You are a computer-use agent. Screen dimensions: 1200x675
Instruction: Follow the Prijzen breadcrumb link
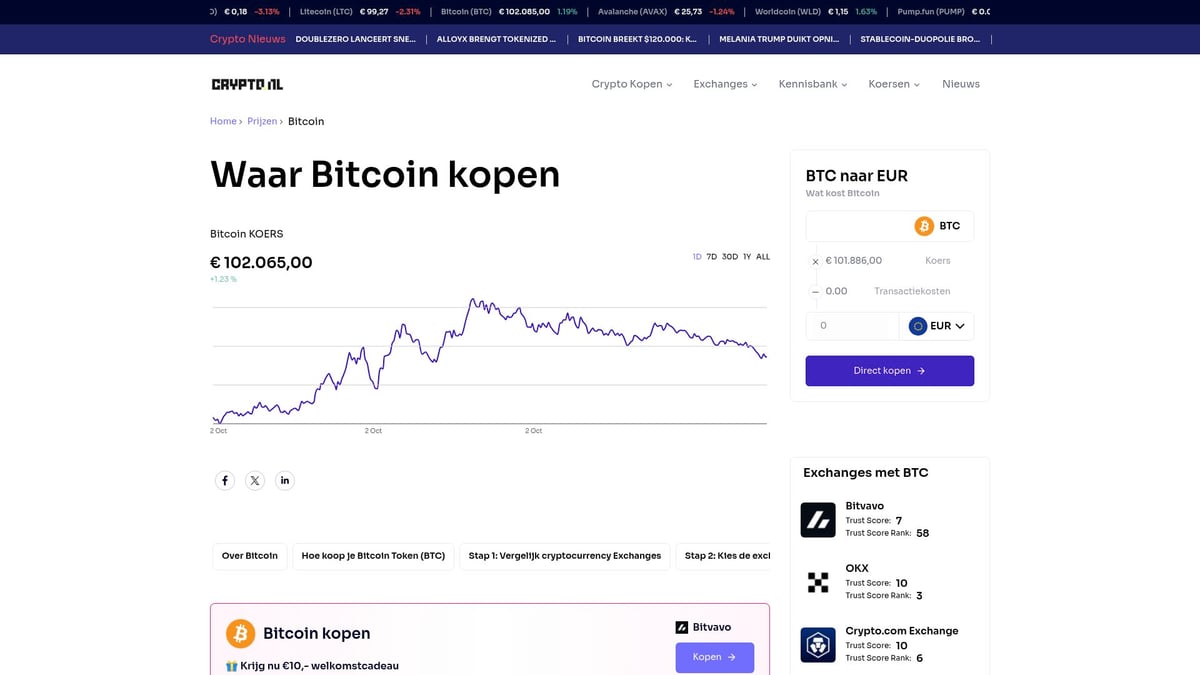coord(262,121)
